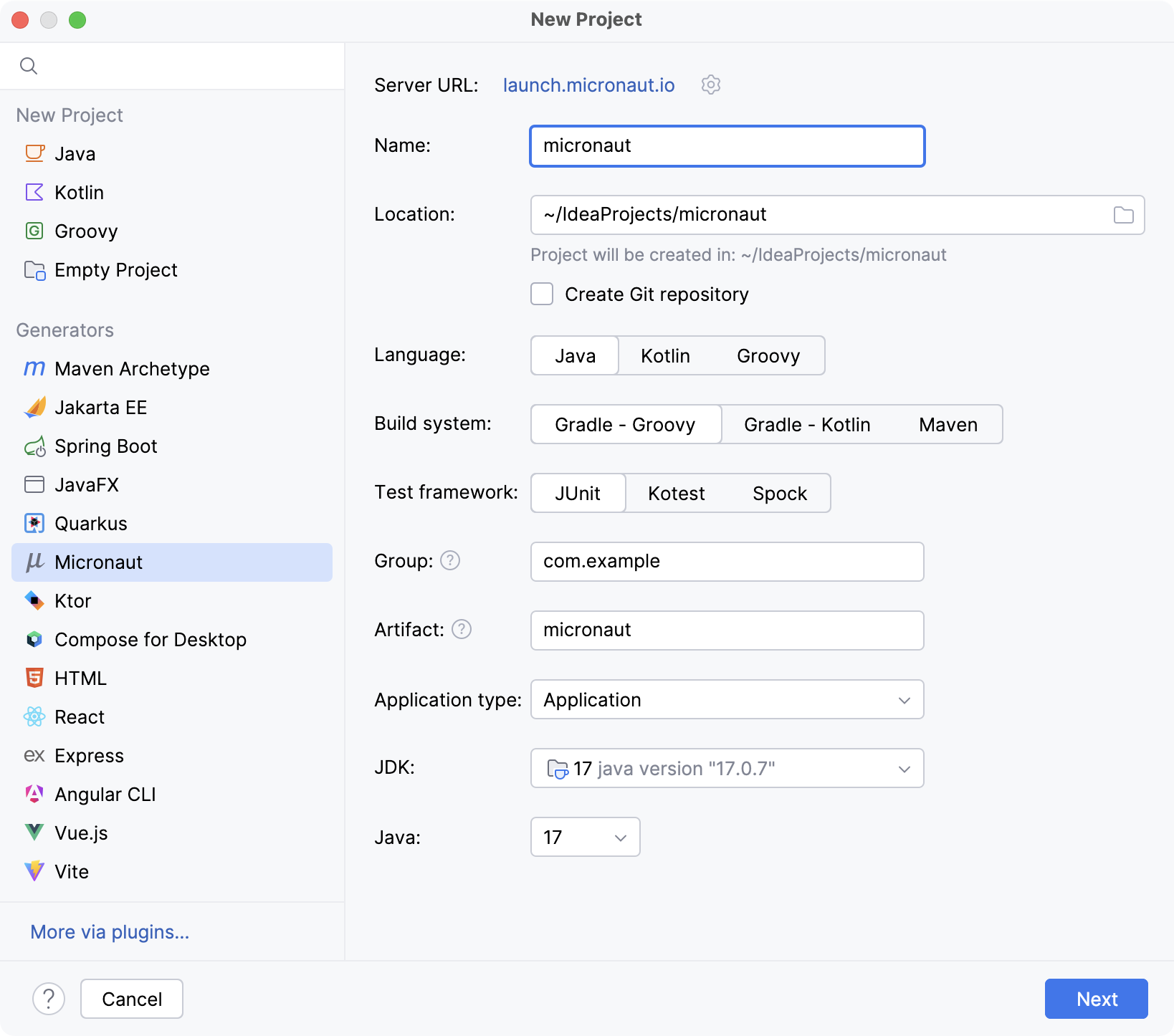Choose Spock as test framework

point(779,494)
